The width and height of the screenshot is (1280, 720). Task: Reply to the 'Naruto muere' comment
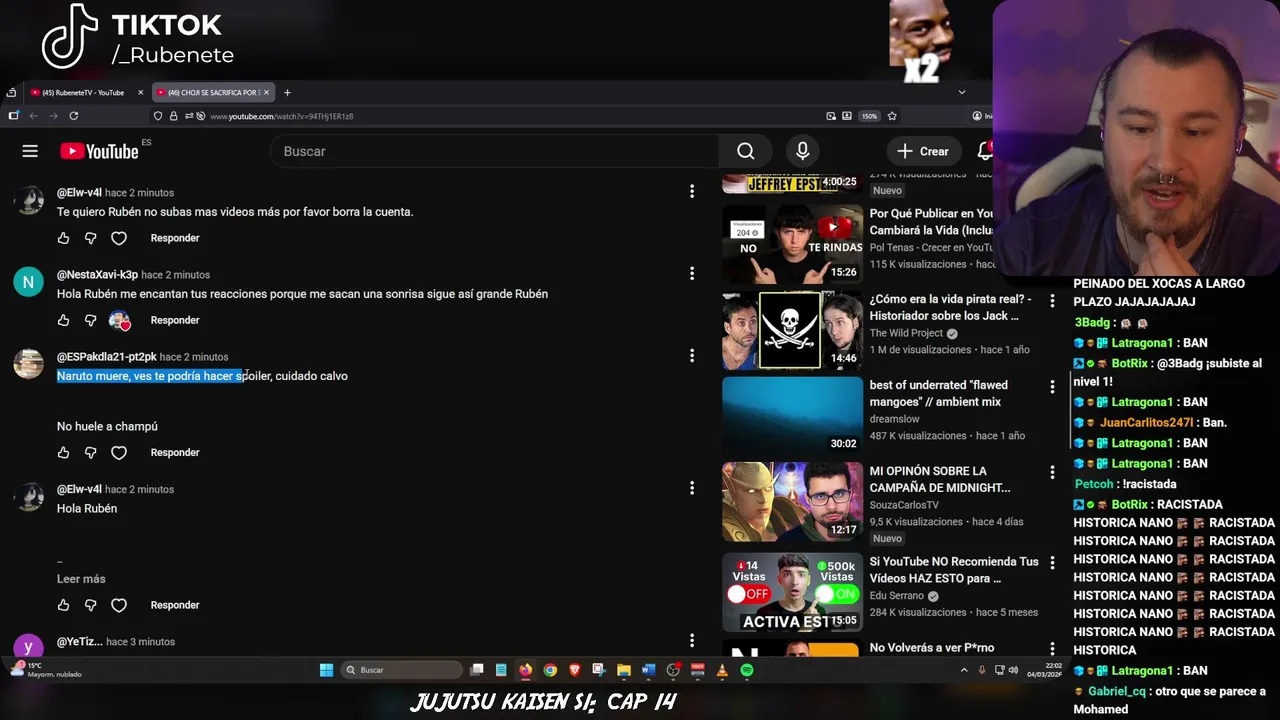pos(175,452)
